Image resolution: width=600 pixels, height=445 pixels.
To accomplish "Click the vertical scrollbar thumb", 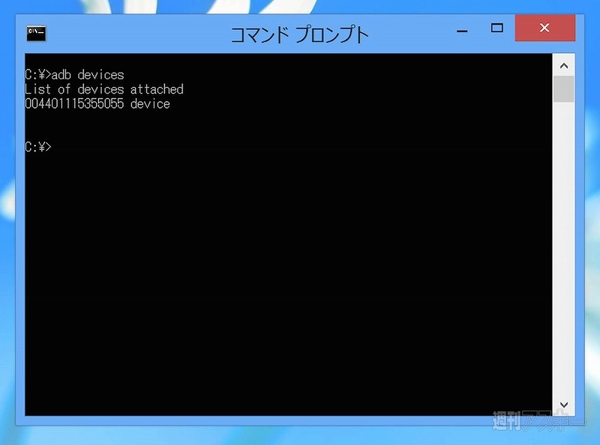I will click(x=564, y=89).
